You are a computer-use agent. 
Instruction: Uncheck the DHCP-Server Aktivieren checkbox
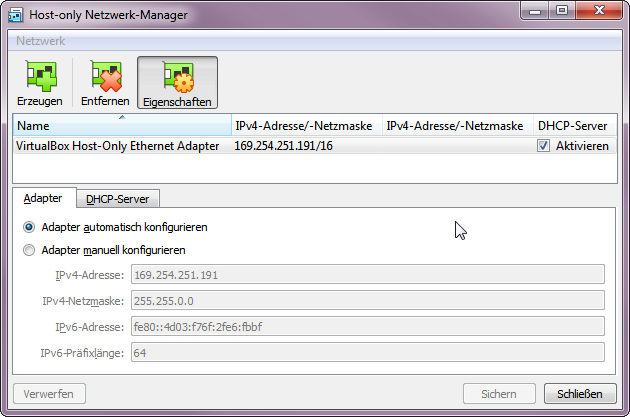coord(543,146)
